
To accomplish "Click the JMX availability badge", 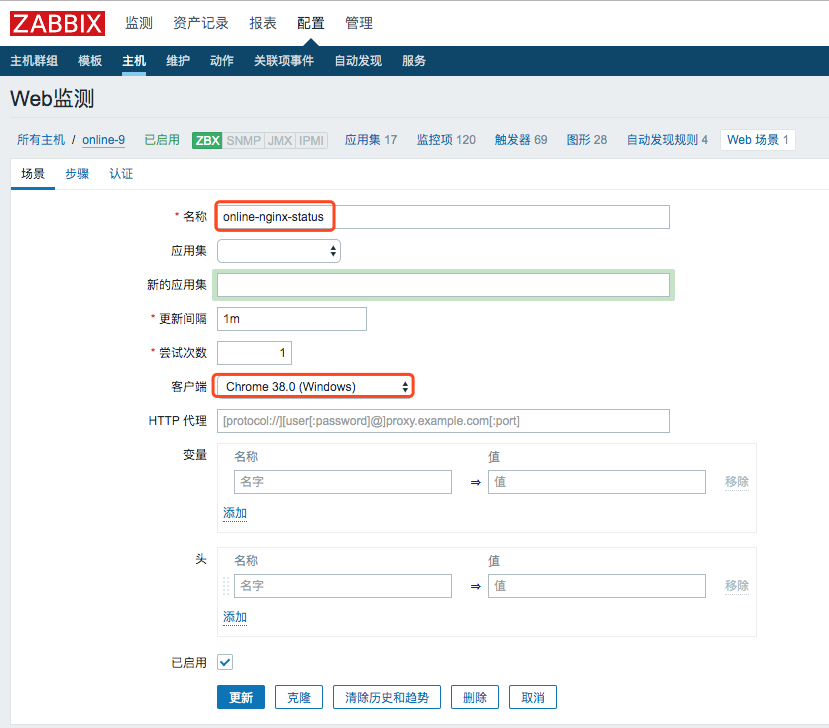I will click(280, 140).
